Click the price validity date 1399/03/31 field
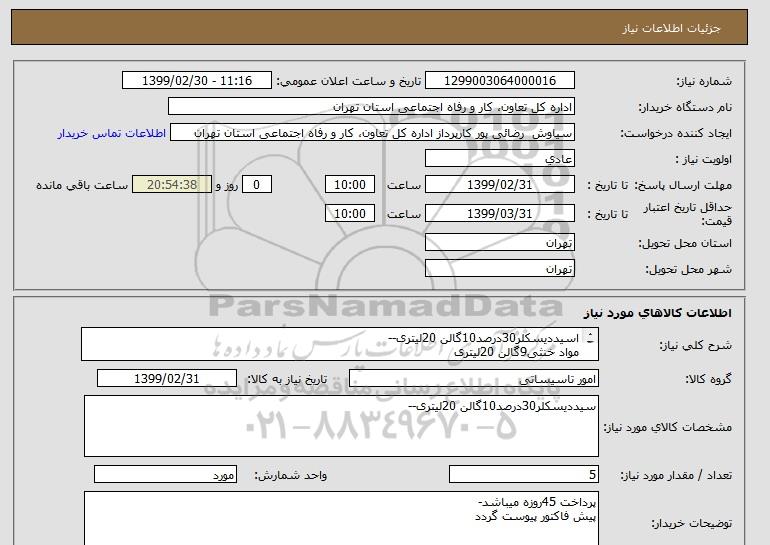 click(499, 214)
